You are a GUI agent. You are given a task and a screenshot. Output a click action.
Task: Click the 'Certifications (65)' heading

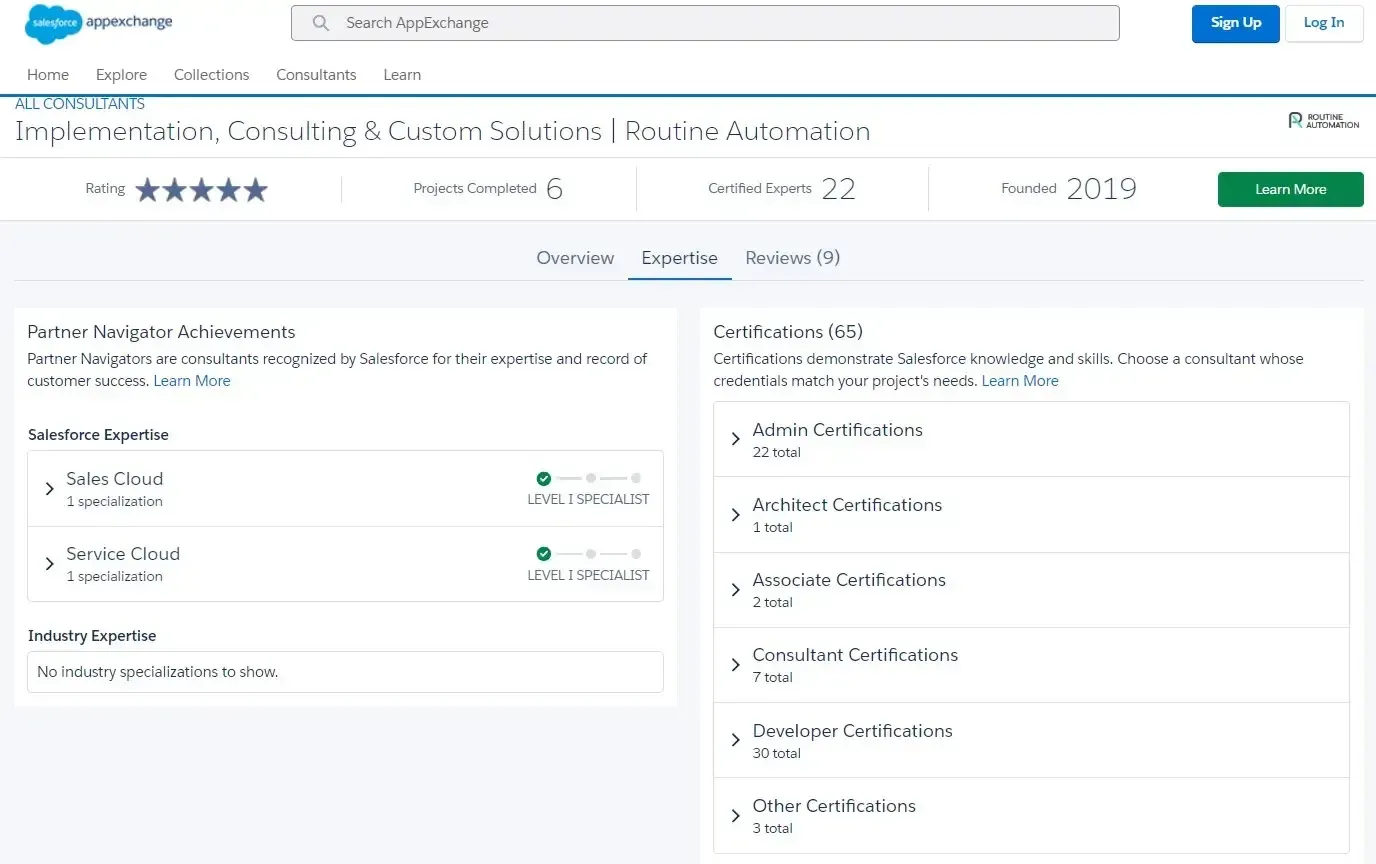(788, 332)
